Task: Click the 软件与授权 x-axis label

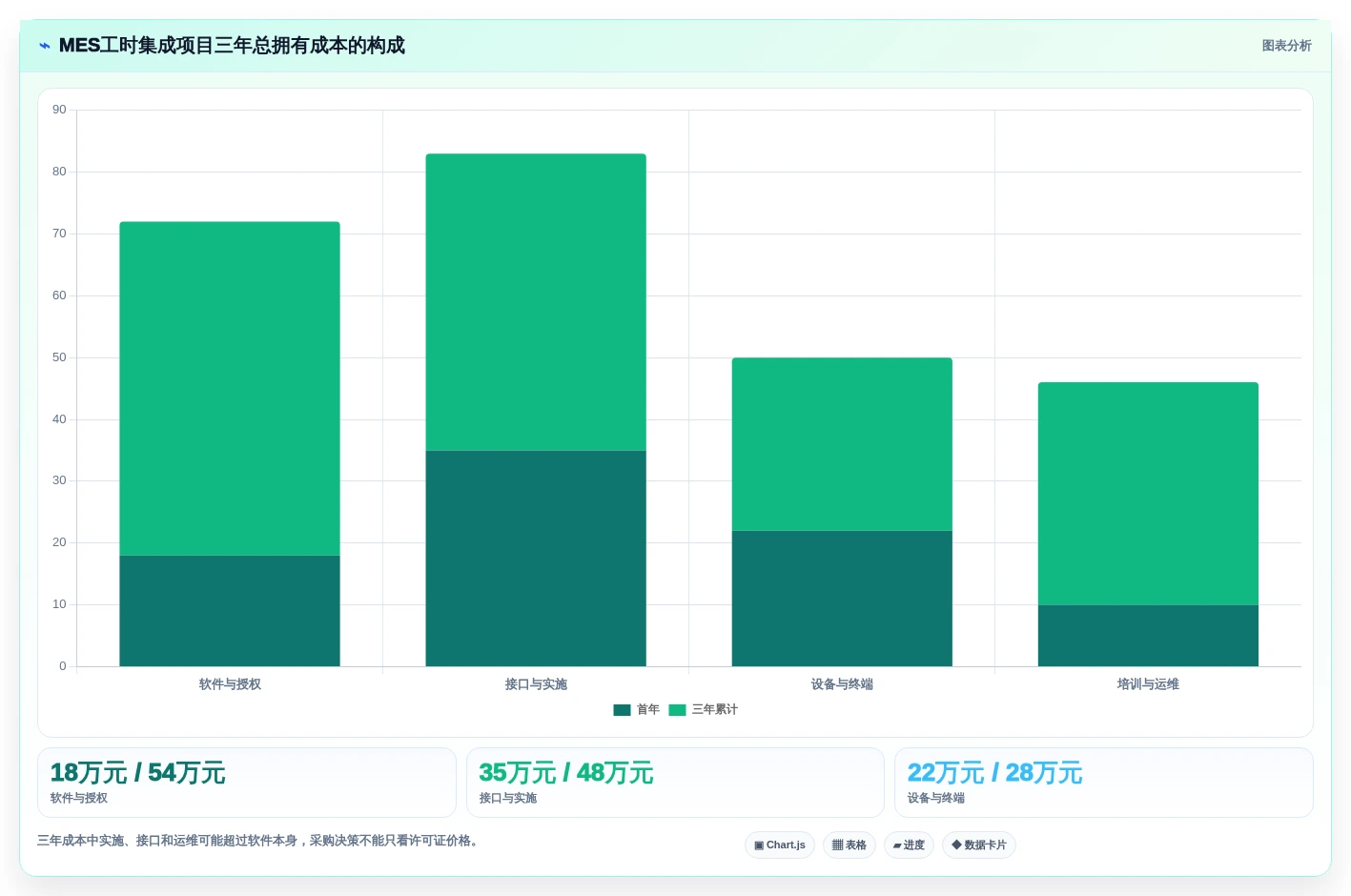Action: [230, 684]
